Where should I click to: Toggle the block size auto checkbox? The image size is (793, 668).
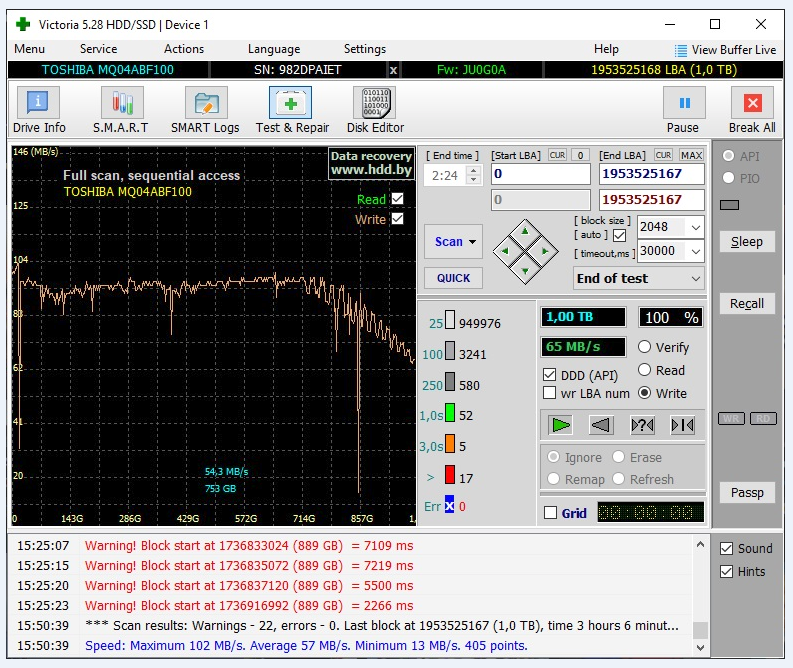coord(619,235)
